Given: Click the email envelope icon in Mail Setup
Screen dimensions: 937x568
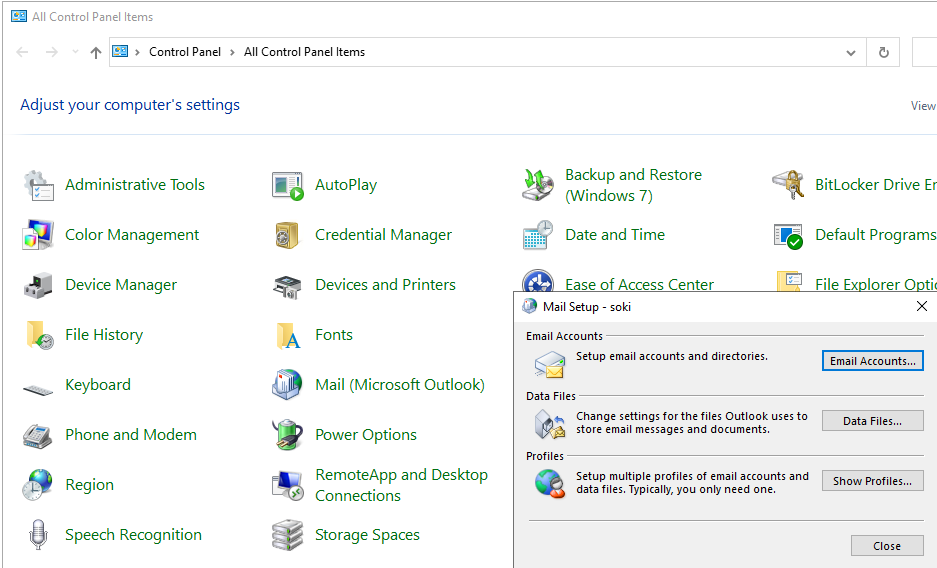Looking at the screenshot, I should pyautogui.click(x=550, y=364).
